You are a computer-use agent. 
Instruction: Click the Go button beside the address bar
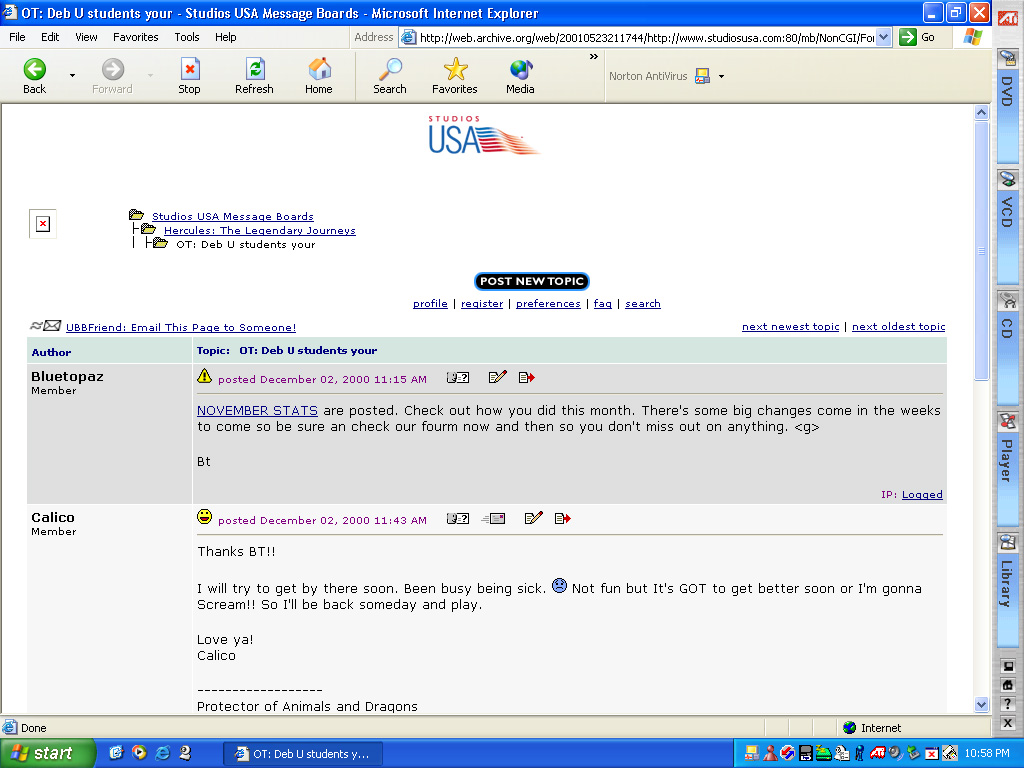pos(918,37)
